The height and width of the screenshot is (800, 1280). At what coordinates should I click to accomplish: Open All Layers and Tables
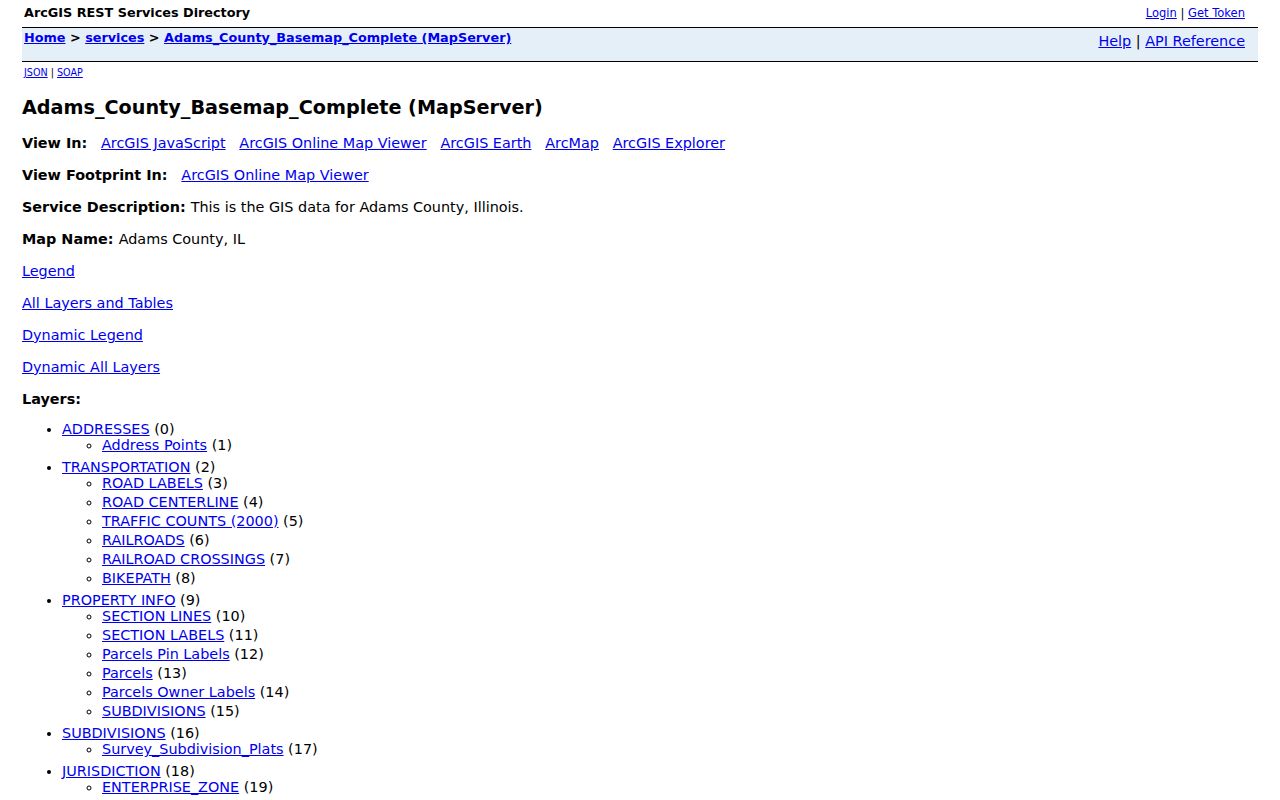click(97, 303)
